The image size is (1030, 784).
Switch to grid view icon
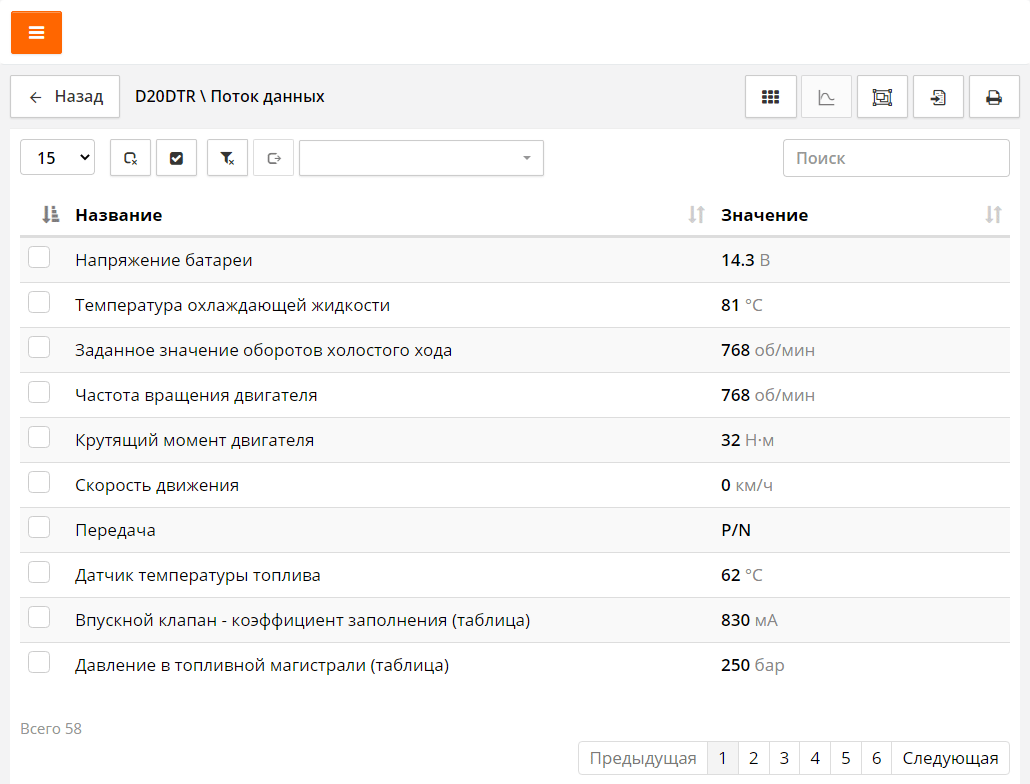click(770, 97)
